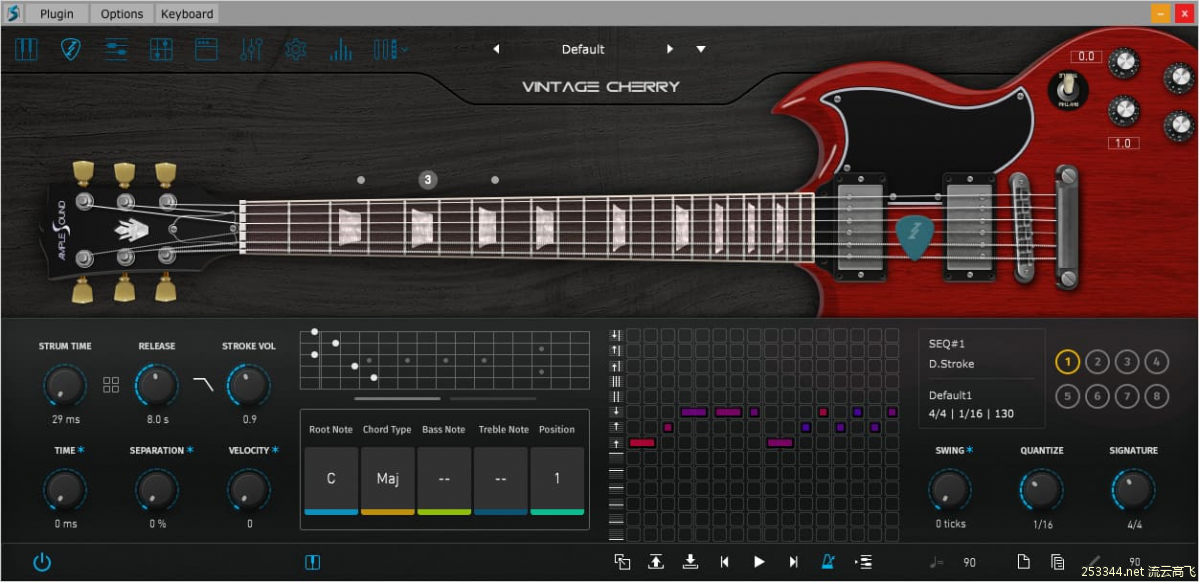Open the window-shaped panel icon
This screenshot has height=582, width=1199.
(206, 50)
